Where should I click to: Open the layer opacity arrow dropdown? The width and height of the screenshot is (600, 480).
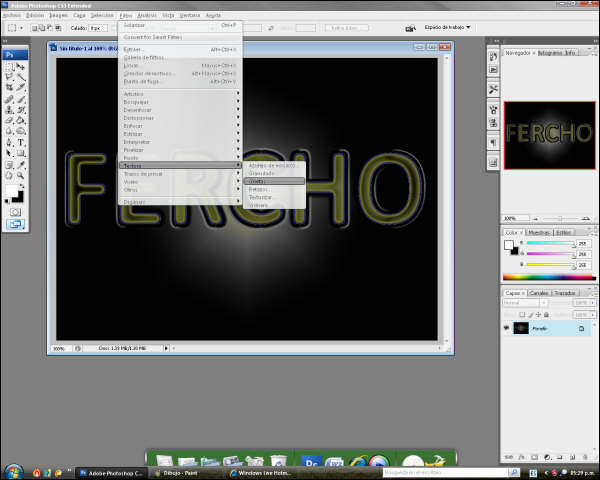593,303
